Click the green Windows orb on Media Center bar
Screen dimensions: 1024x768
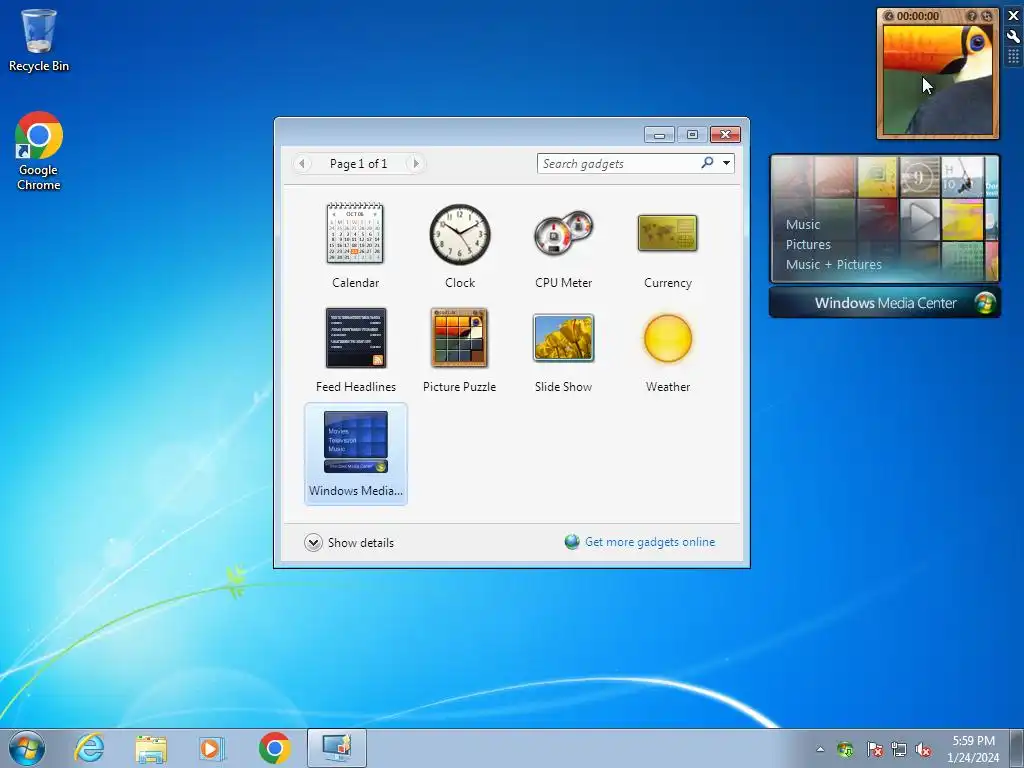click(985, 303)
